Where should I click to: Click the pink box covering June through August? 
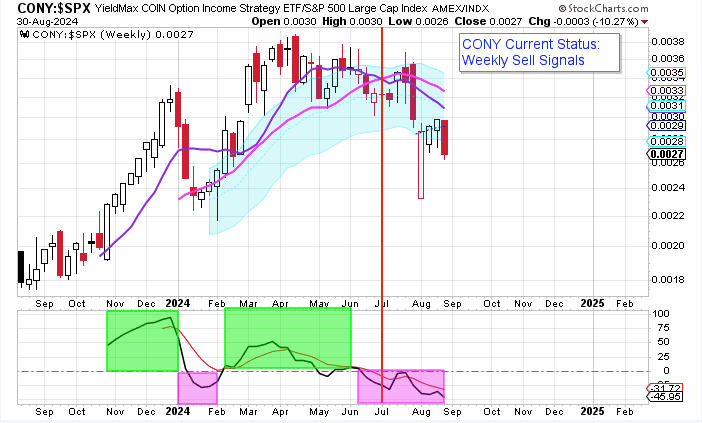click(x=400, y=386)
